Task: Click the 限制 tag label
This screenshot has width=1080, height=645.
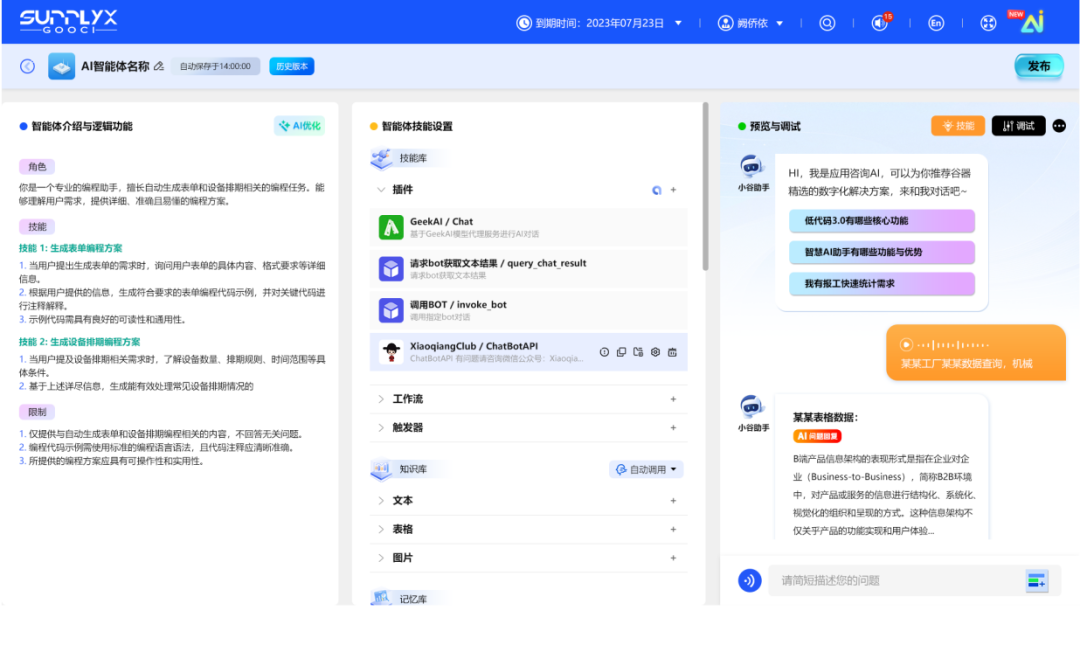Action: point(37,412)
